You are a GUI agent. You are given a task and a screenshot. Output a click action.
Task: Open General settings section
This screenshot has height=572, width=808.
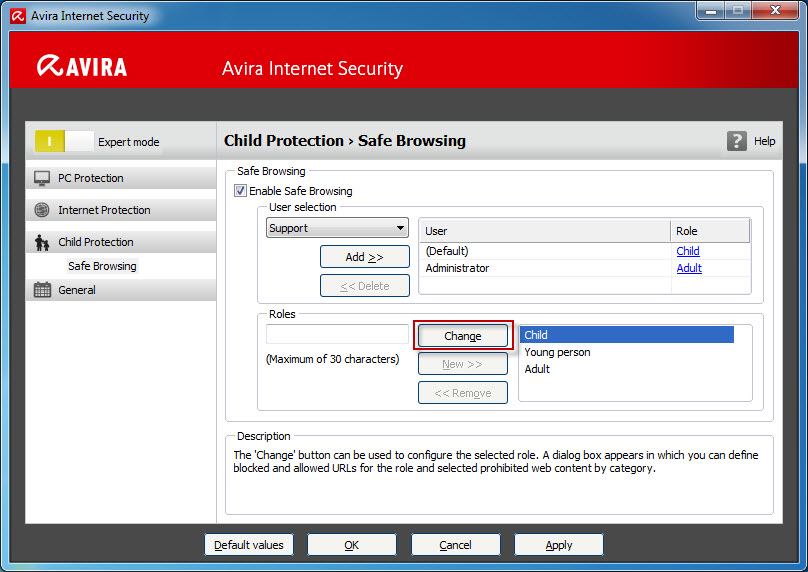121,290
